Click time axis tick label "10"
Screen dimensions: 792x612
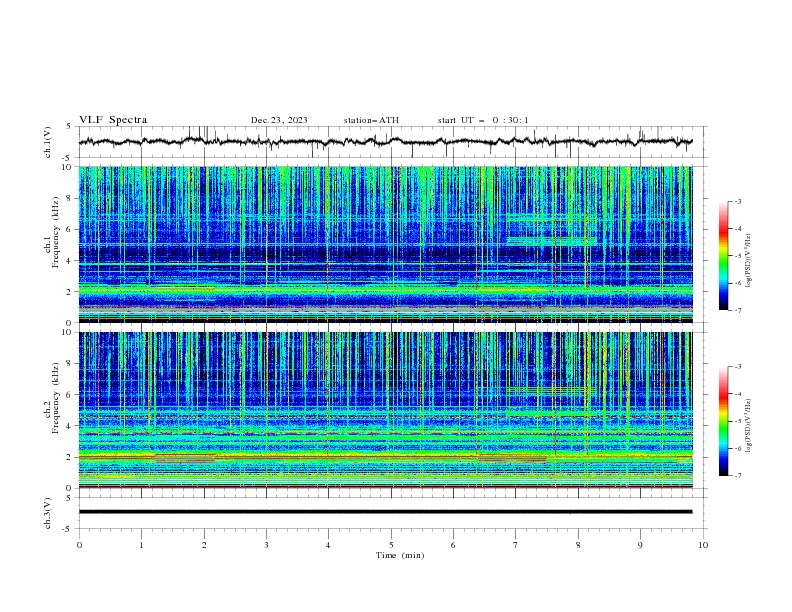(703, 545)
